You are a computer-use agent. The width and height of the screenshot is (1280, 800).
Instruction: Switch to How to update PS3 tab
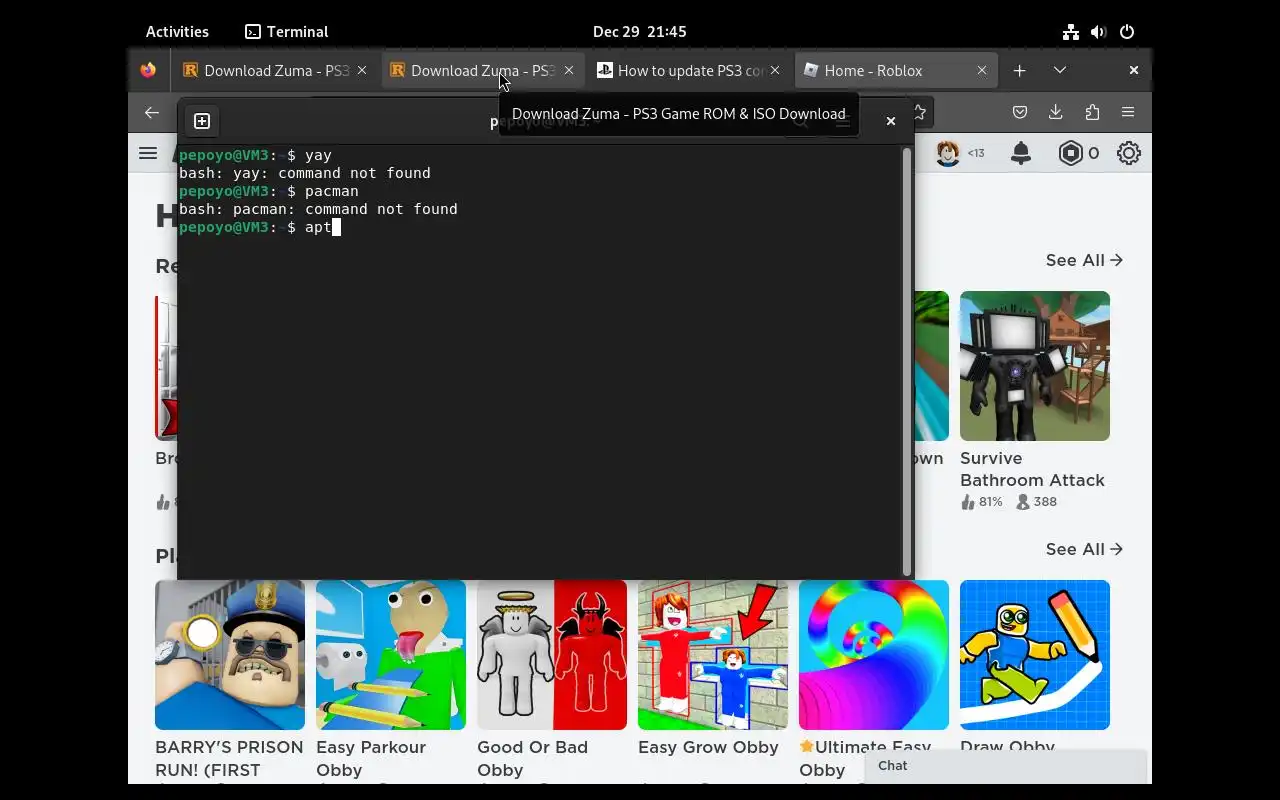coord(689,70)
